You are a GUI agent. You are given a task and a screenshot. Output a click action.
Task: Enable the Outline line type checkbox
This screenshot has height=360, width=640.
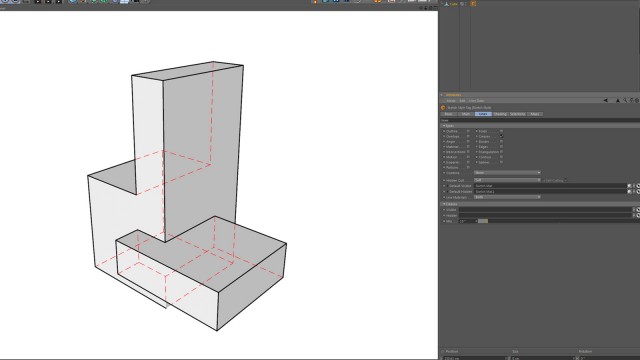tap(468, 131)
